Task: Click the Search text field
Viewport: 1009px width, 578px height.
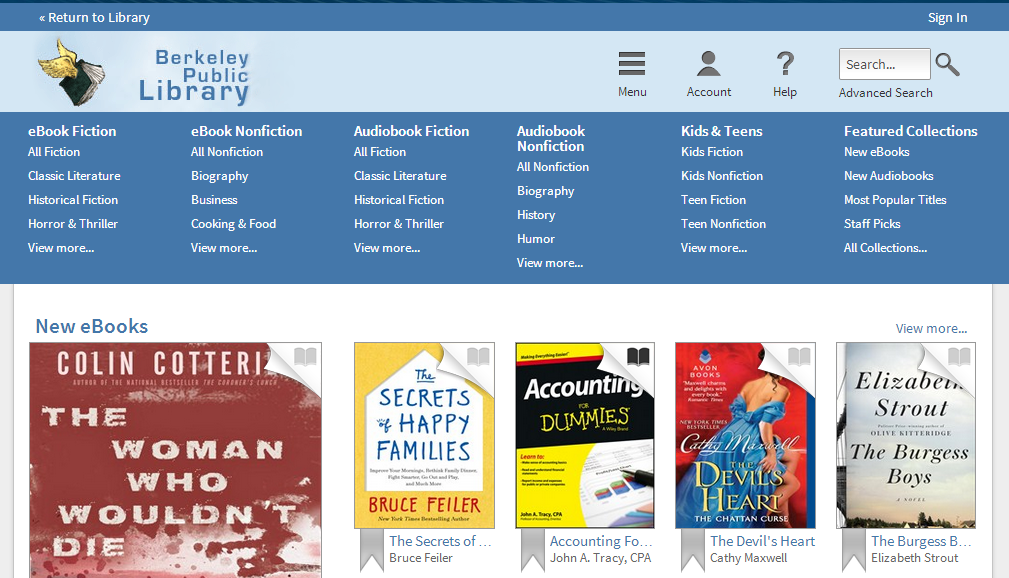Action: pos(885,64)
